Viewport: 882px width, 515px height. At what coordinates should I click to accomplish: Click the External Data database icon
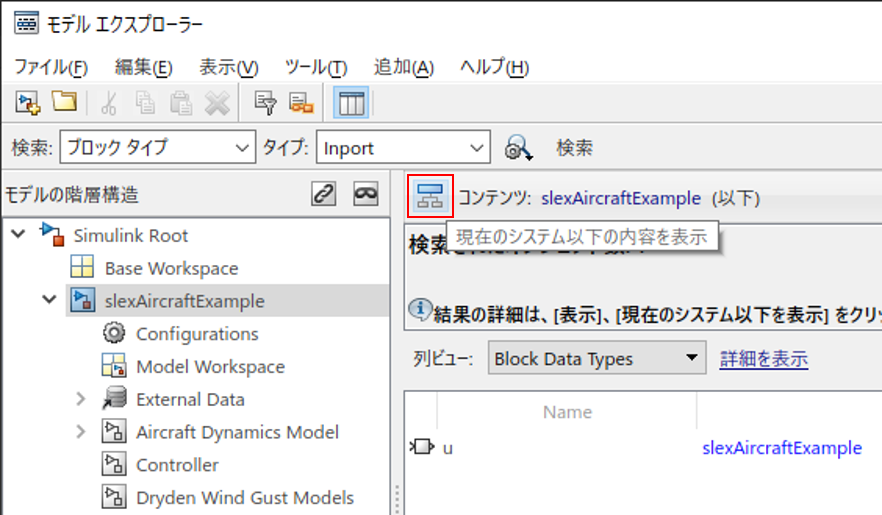[x=114, y=398]
